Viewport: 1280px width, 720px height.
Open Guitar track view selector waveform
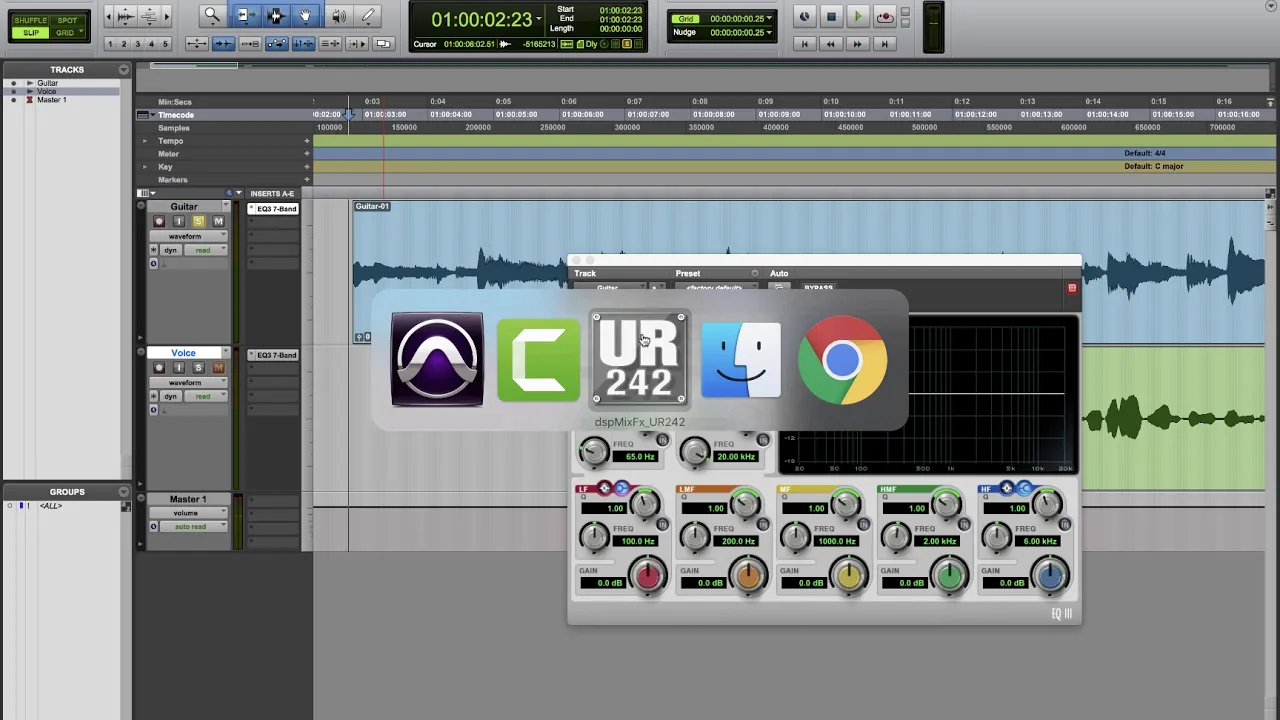[x=188, y=236]
